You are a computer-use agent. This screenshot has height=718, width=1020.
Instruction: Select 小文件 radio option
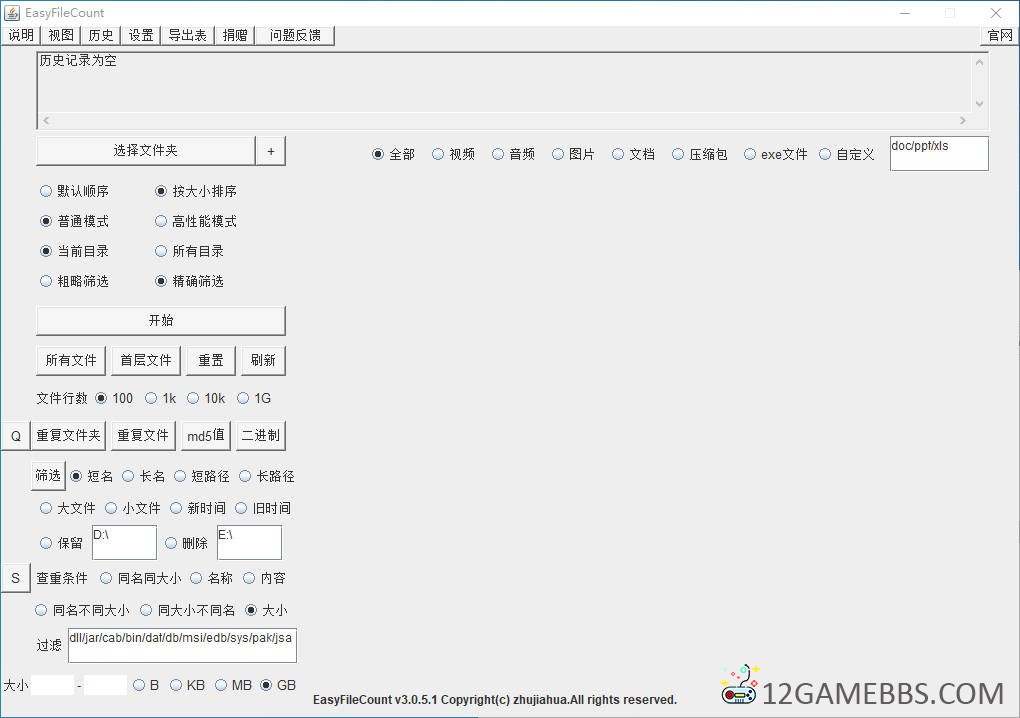tap(133, 509)
